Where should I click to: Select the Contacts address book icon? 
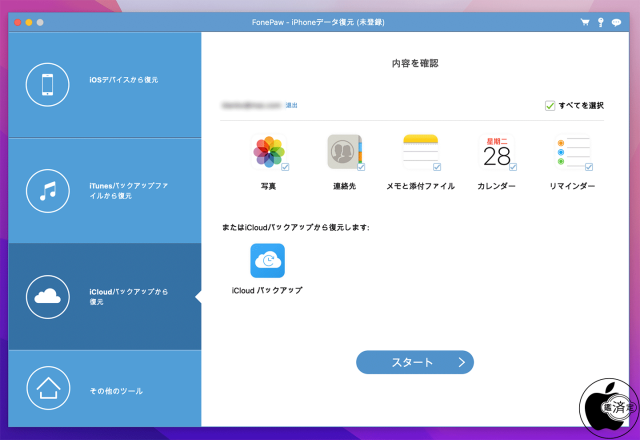tap(344, 152)
